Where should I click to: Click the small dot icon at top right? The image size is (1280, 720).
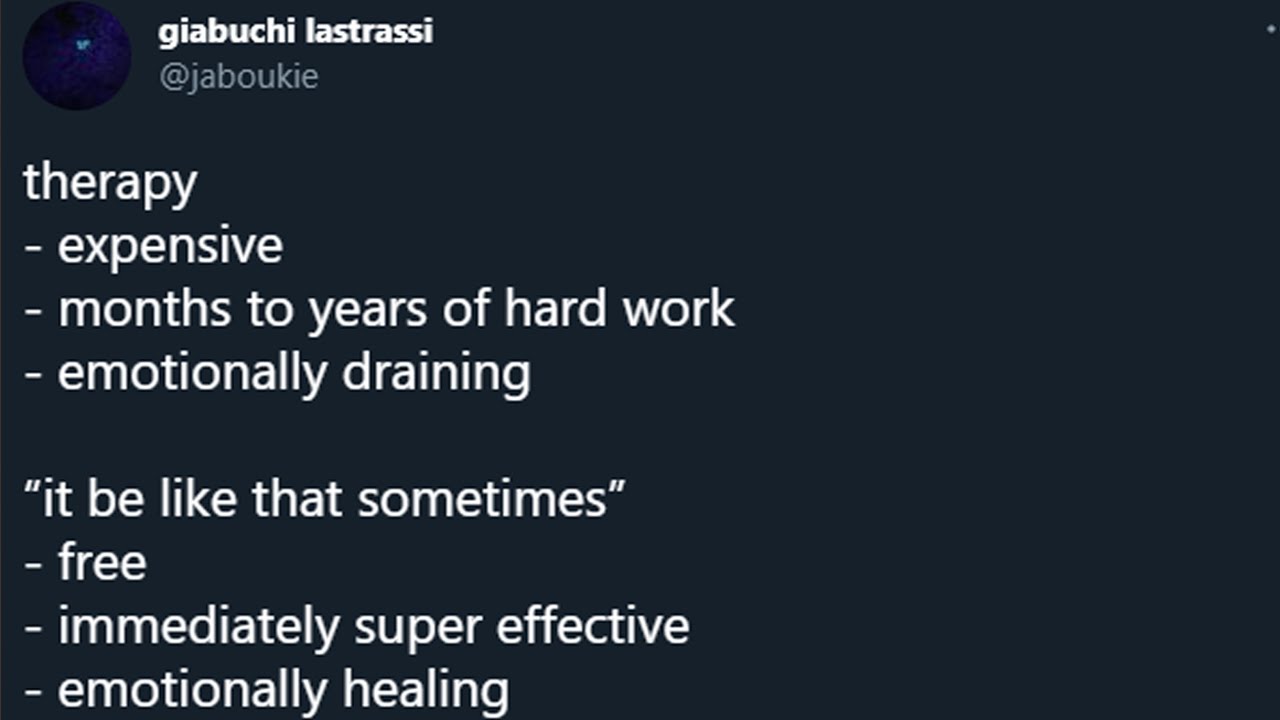coord(1271,31)
